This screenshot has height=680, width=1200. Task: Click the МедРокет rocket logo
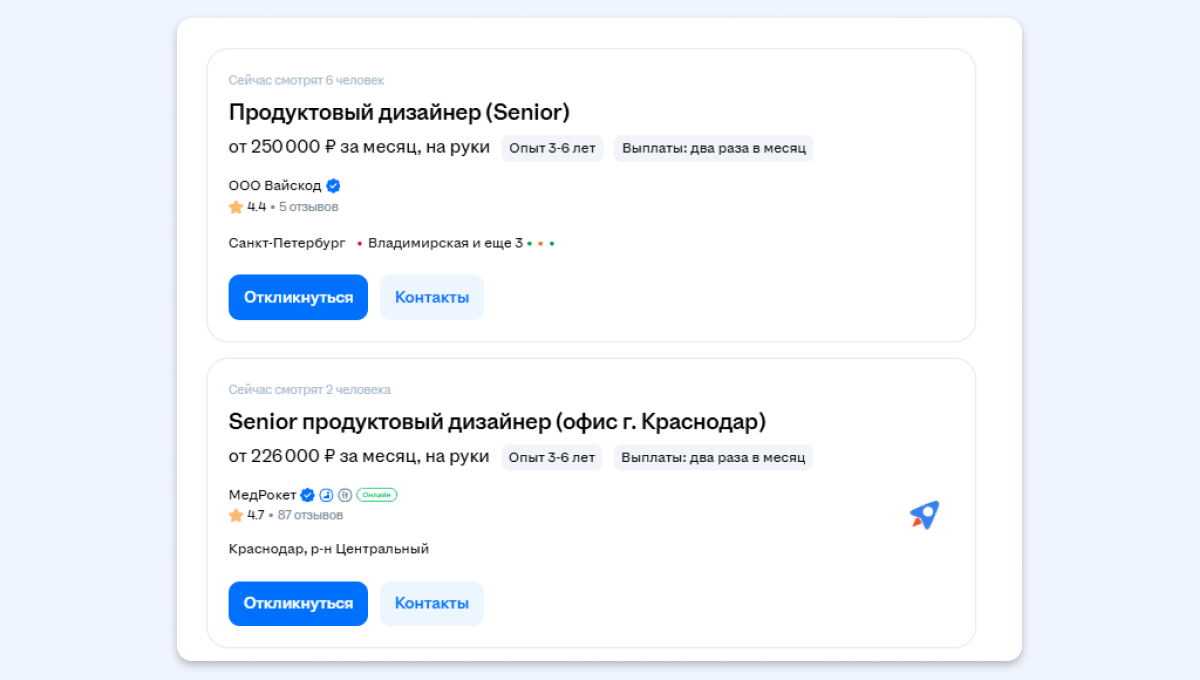[924, 515]
